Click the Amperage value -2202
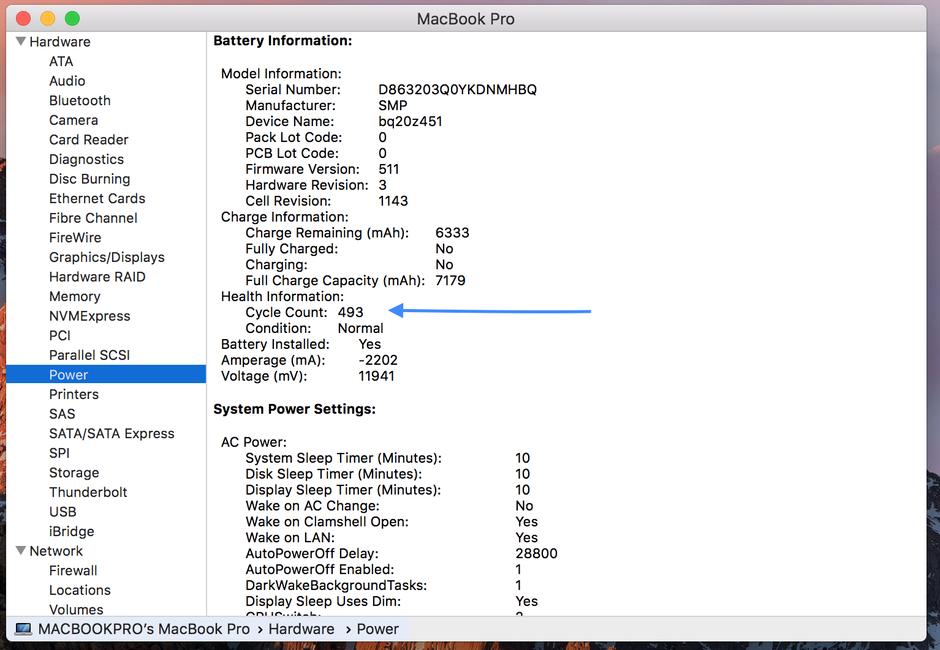This screenshot has width=940, height=650. 378,360
